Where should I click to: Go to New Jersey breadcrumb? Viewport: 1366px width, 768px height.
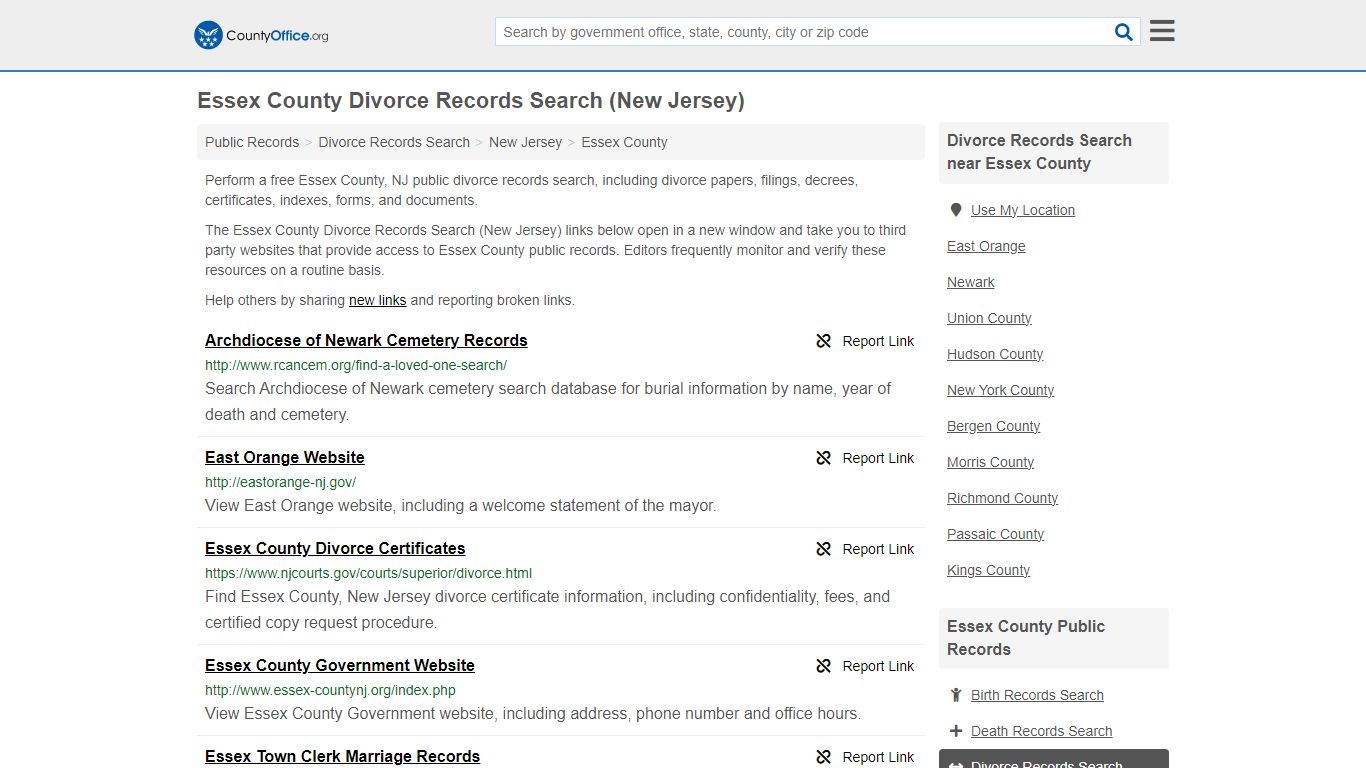click(525, 142)
